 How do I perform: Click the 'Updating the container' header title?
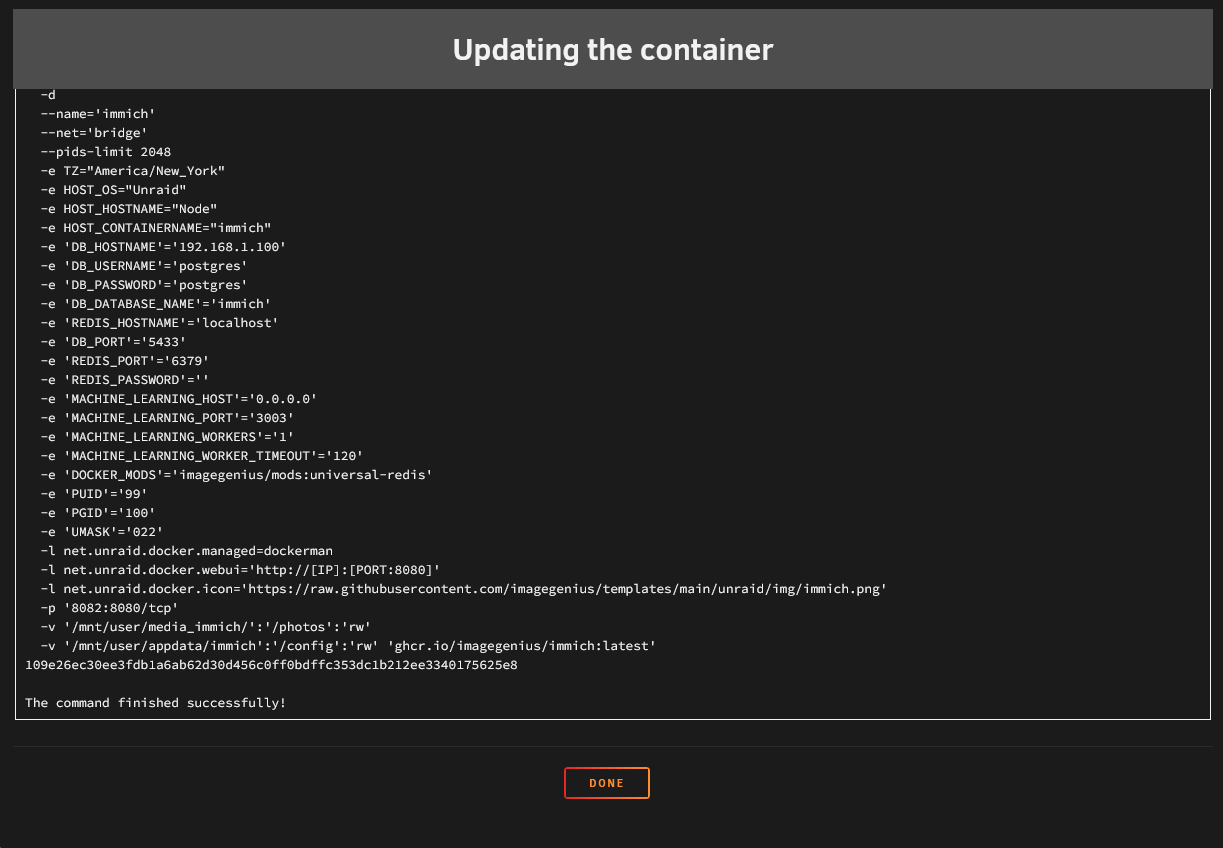point(612,50)
